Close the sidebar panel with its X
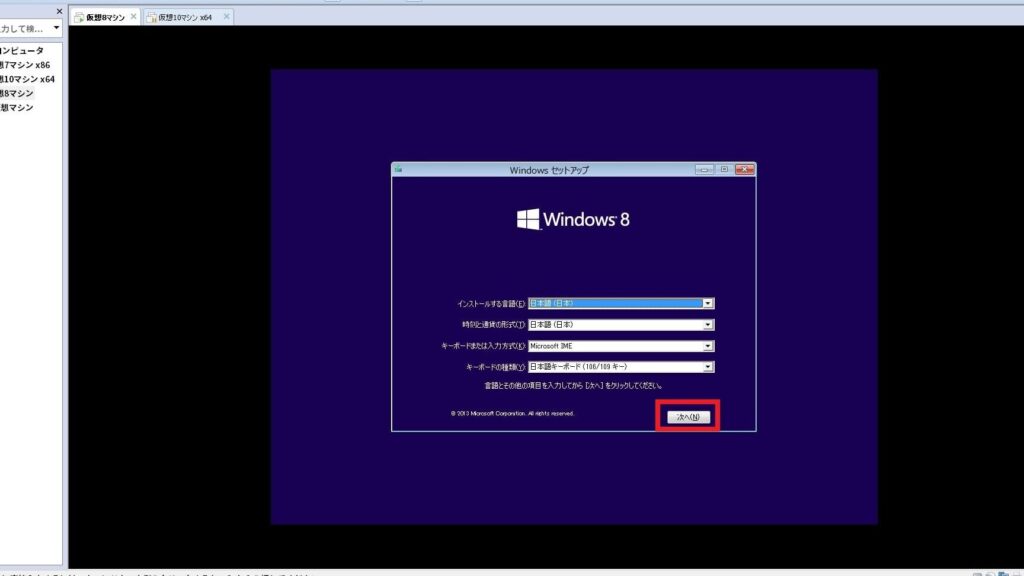The width and height of the screenshot is (1024, 576). click(x=59, y=11)
